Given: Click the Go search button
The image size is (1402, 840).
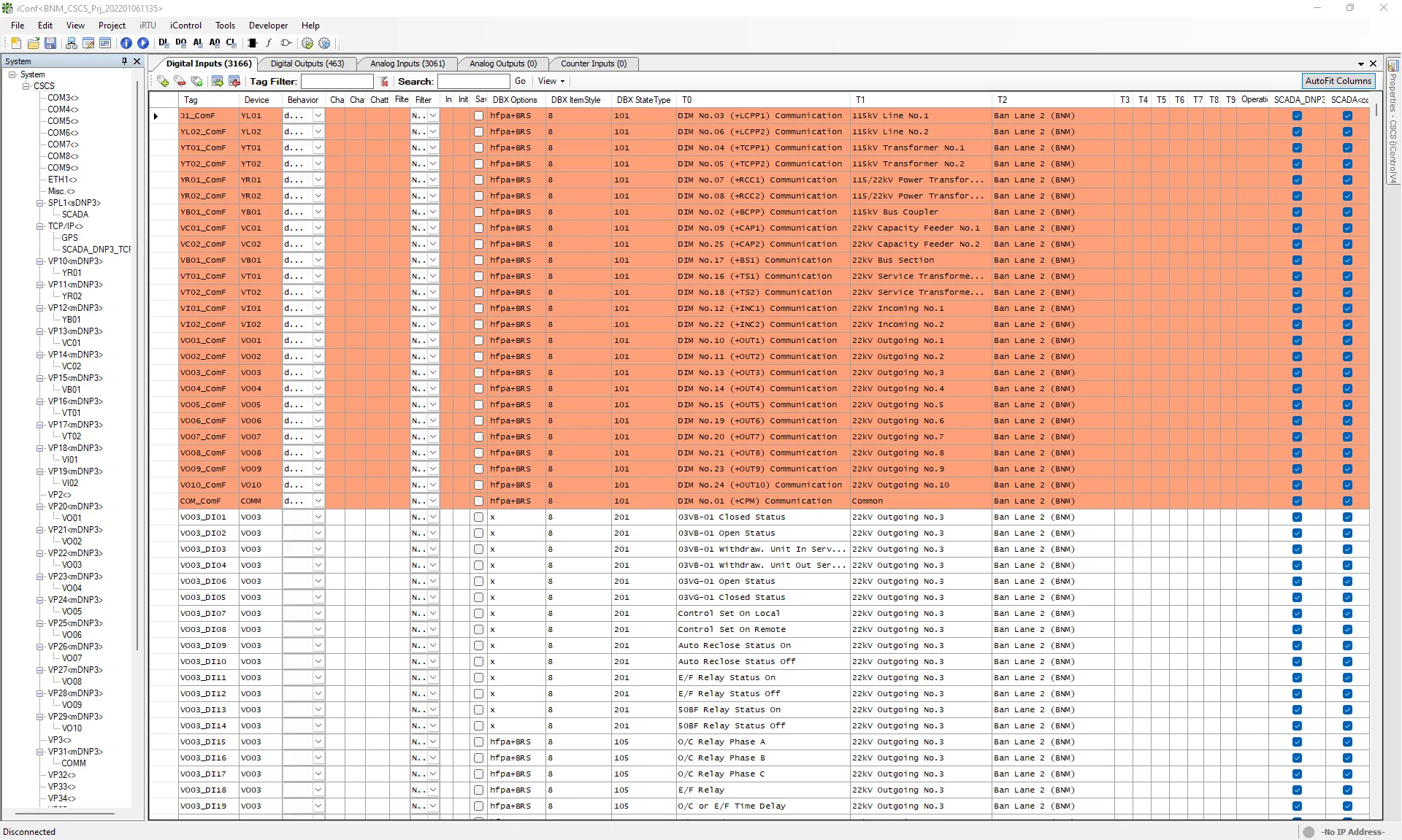Looking at the screenshot, I should [520, 81].
